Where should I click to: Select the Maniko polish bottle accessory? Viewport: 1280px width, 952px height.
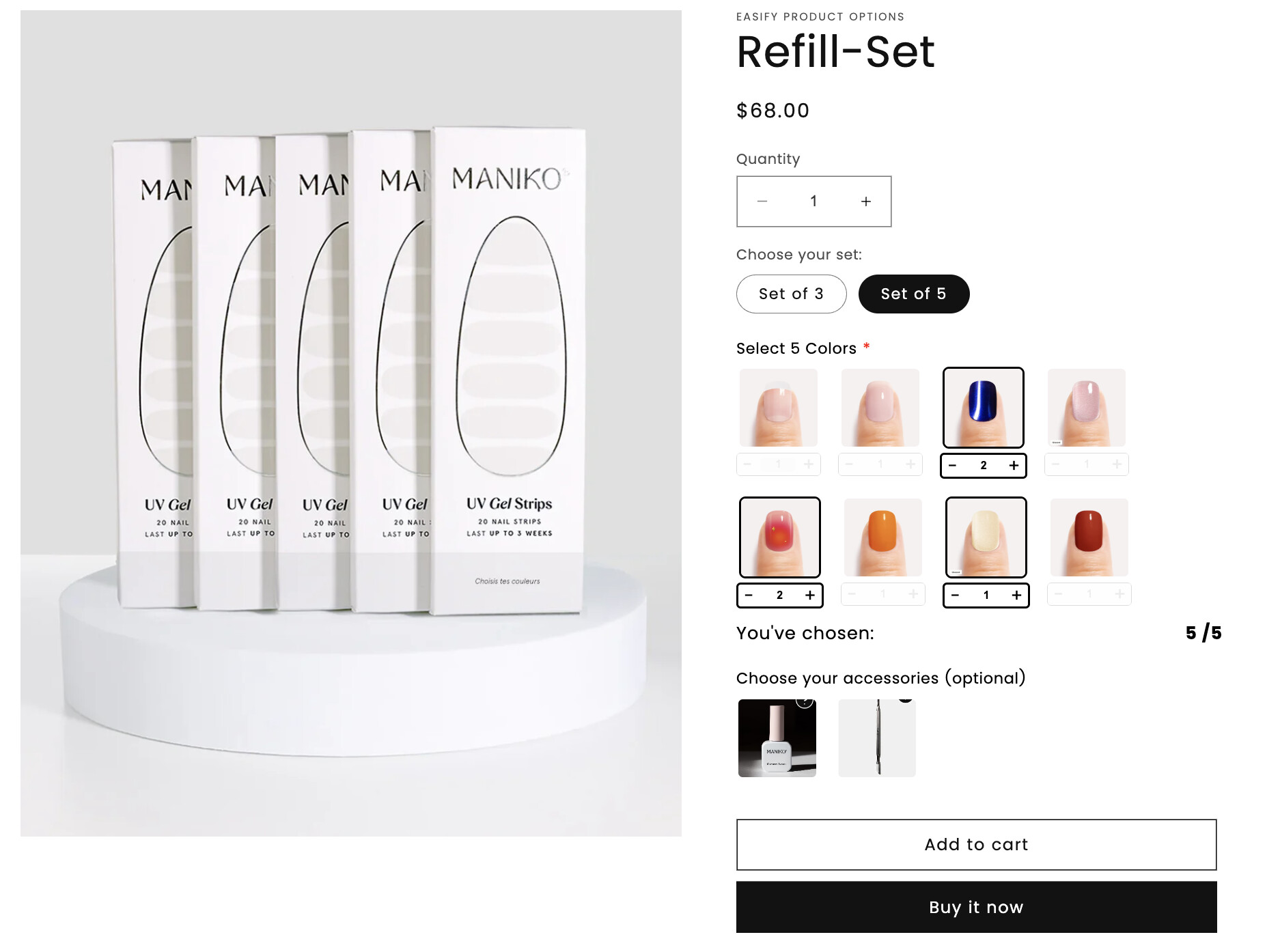tap(777, 738)
